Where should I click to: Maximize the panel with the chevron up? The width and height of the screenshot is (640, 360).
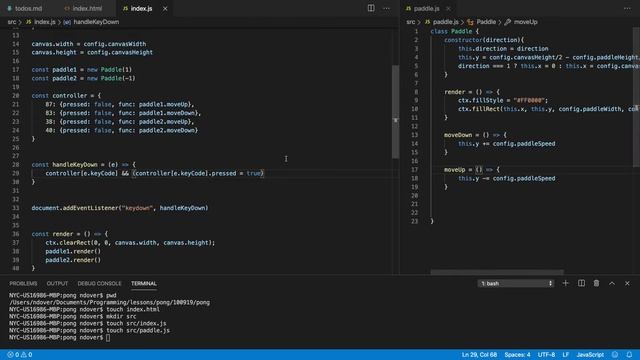612,283
